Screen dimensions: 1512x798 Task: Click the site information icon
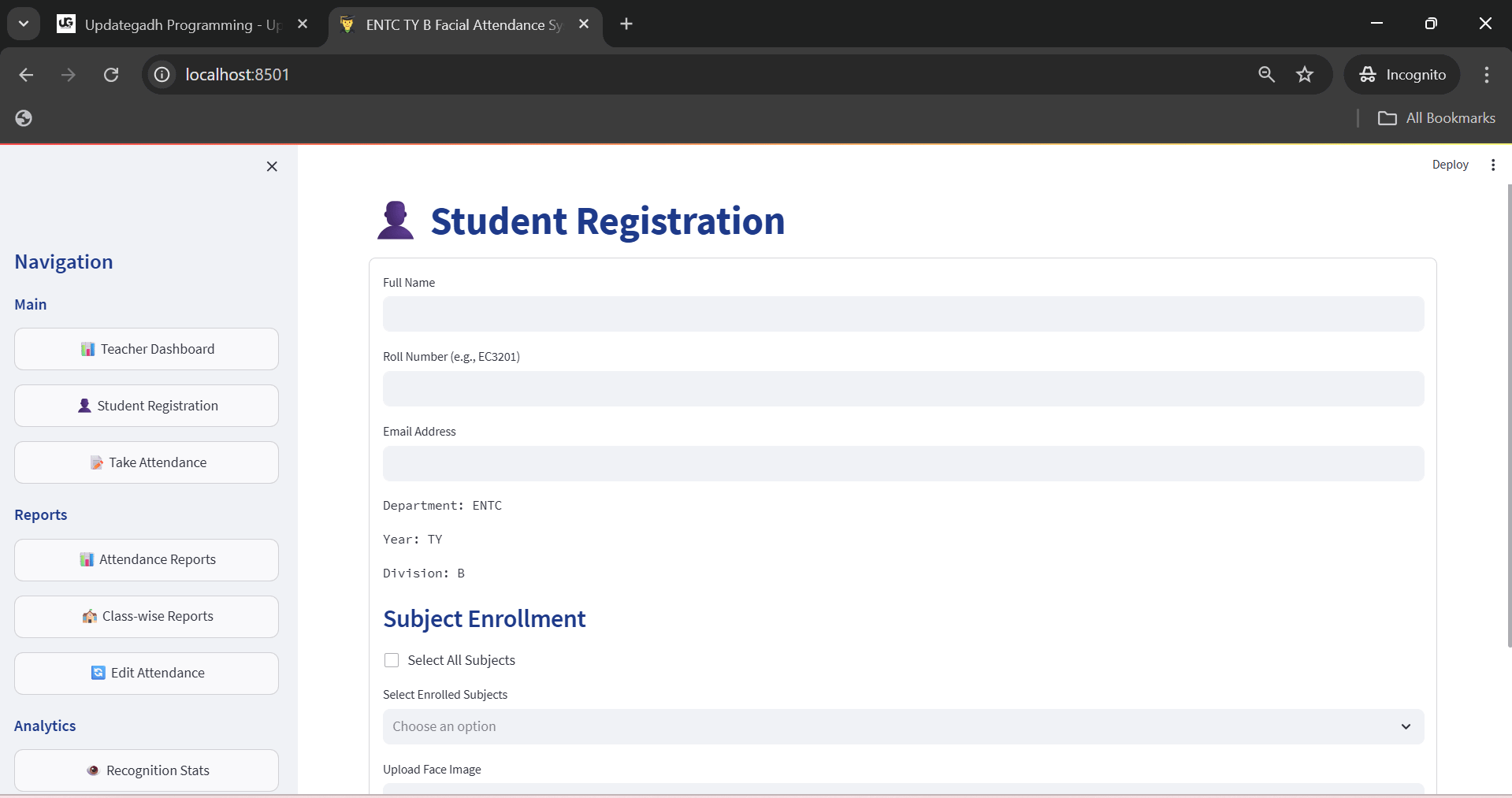pos(162,75)
